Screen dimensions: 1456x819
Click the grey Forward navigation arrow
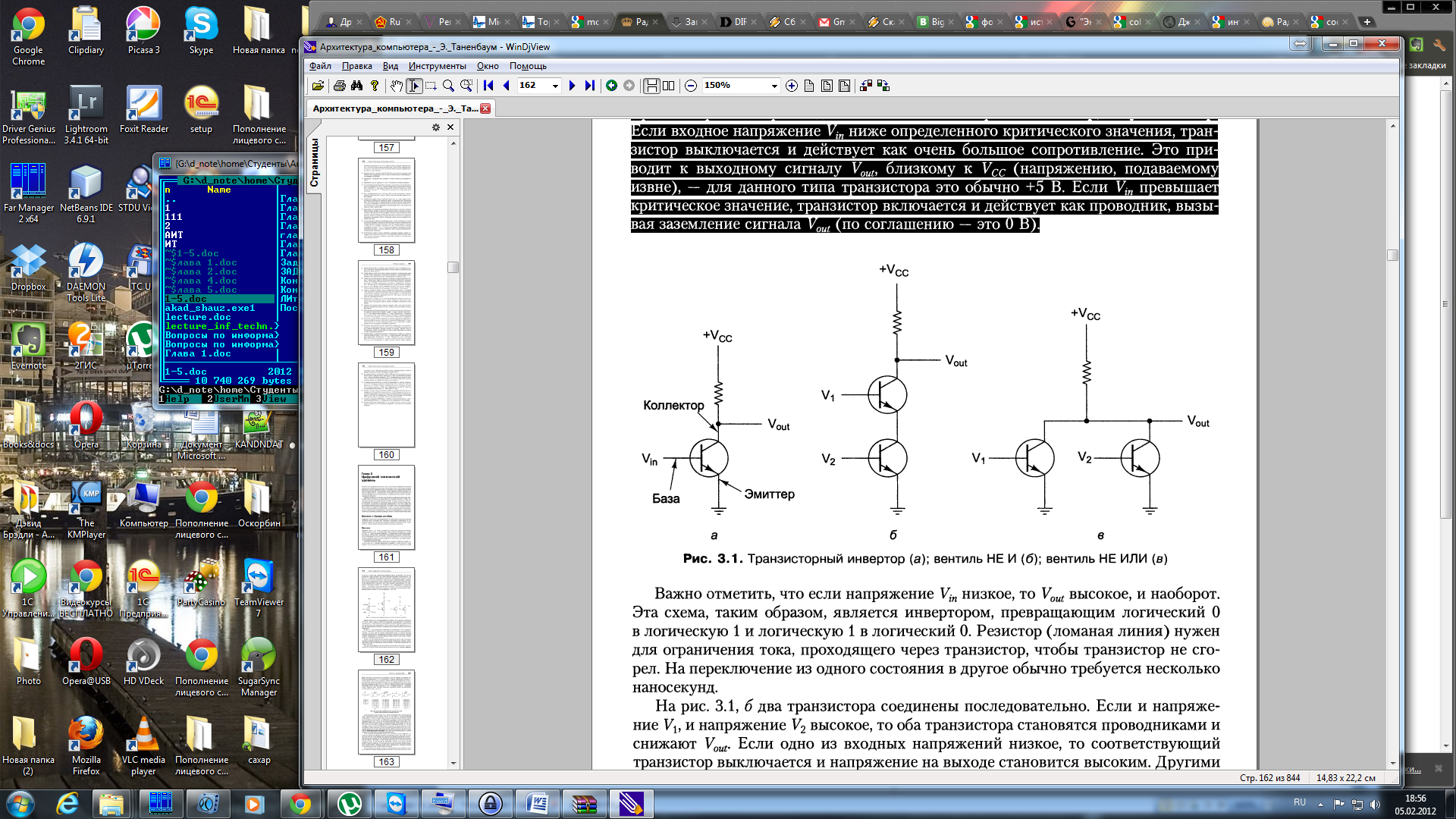(x=629, y=86)
